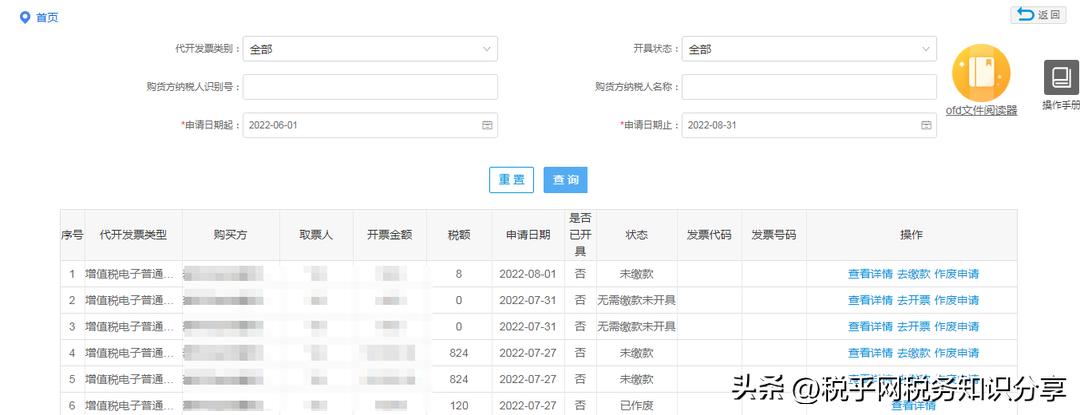The width and height of the screenshot is (1080, 415).
Task: Click 查看详情 in row 6
Action: point(913,405)
